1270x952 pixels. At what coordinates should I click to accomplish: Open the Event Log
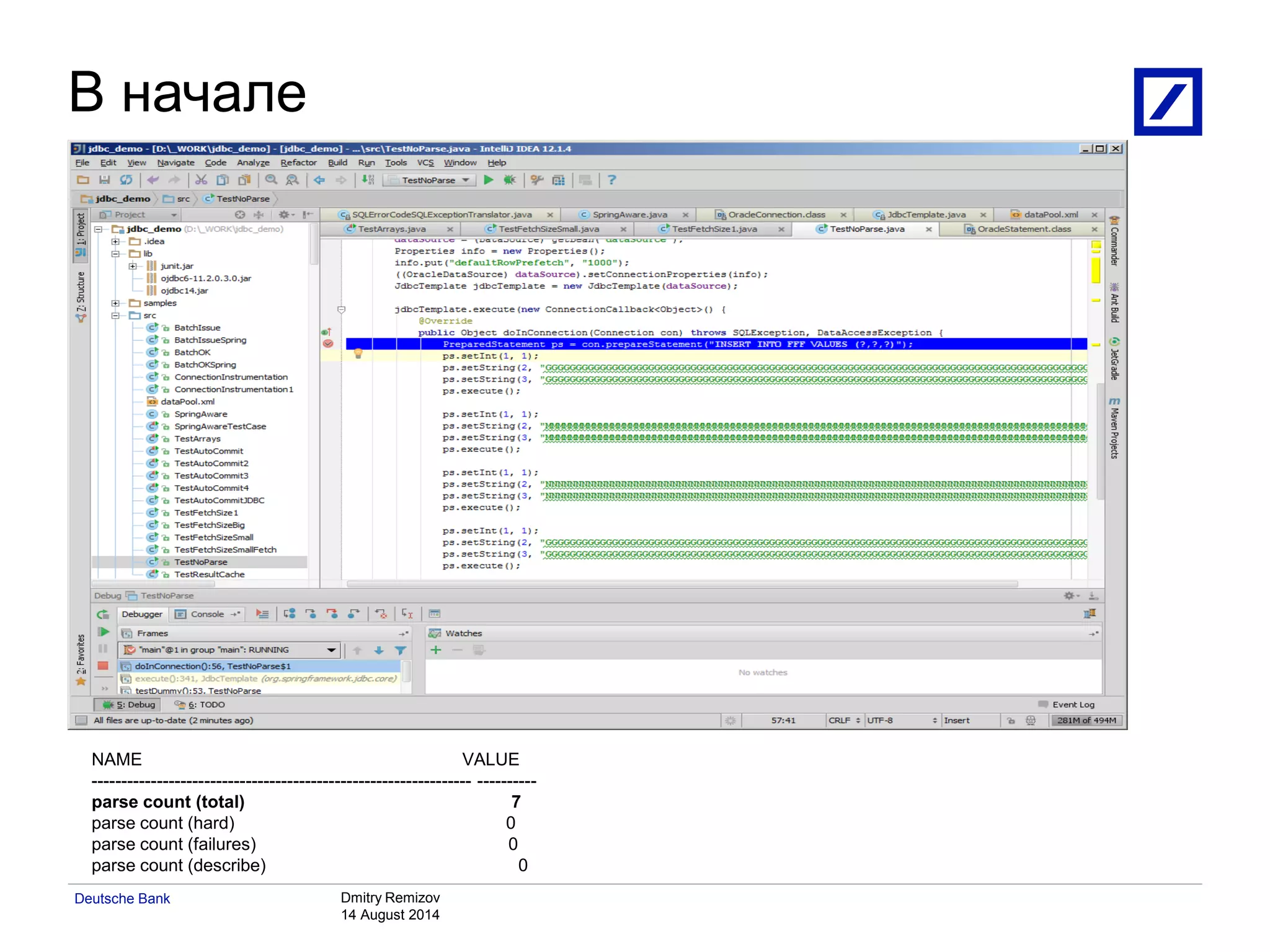(x=1067, y=705)
